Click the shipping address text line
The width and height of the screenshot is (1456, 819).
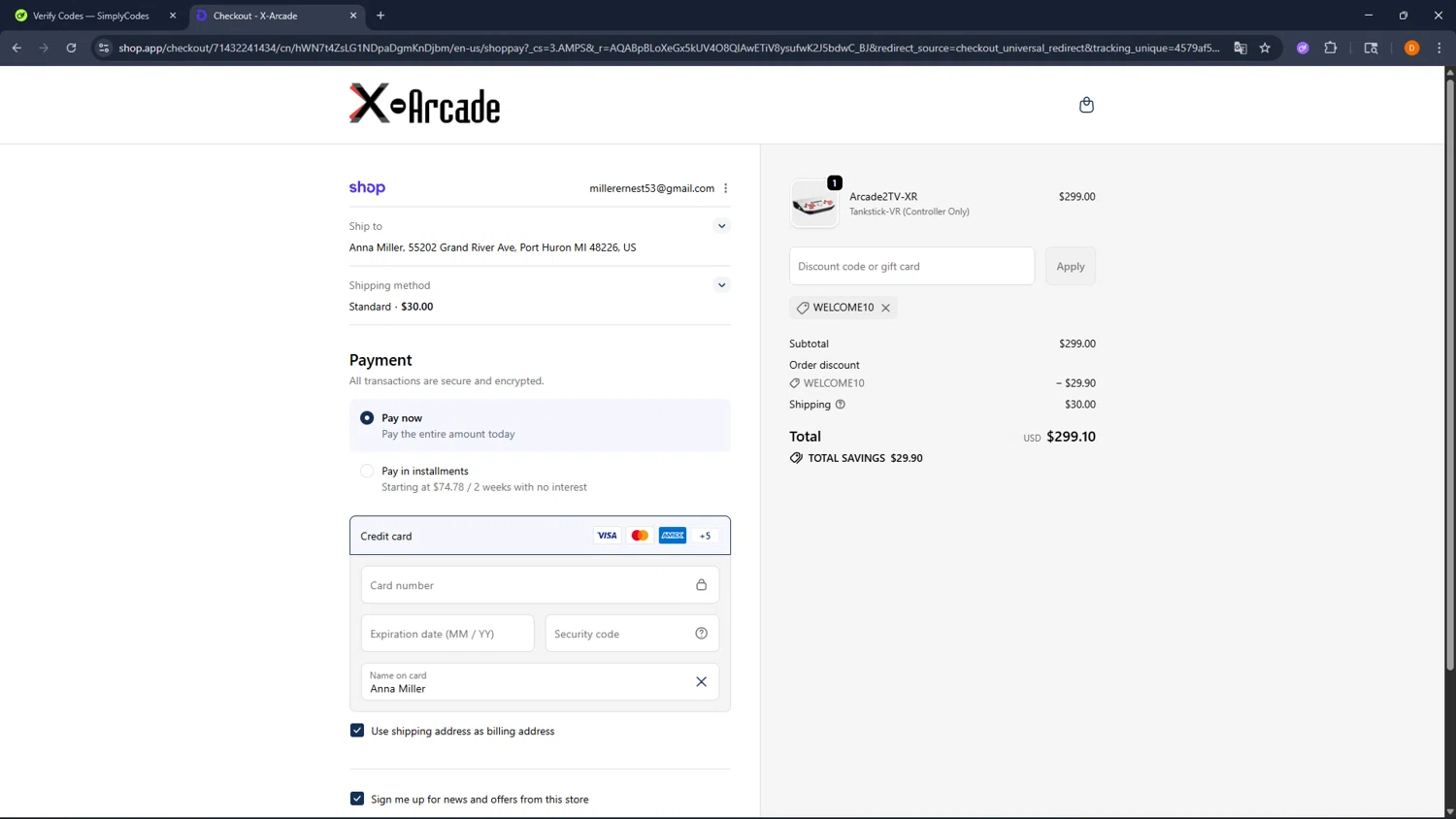click(x=492, y=247)
